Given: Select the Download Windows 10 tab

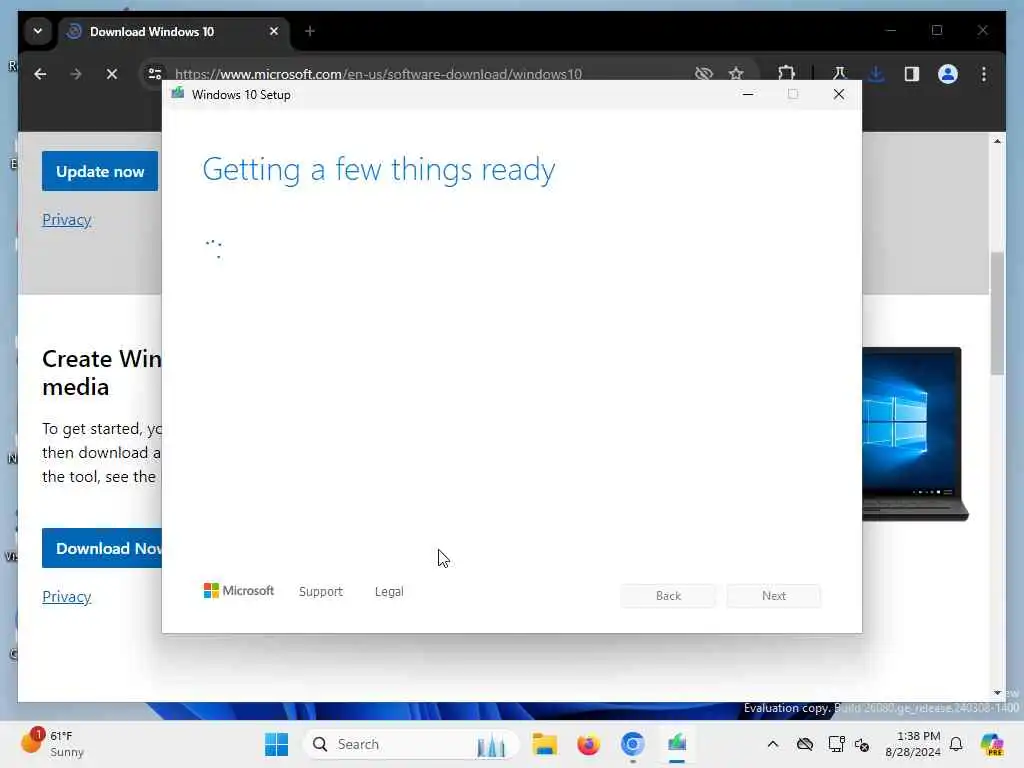Looking at the screenshot, I should coord(174,31).
